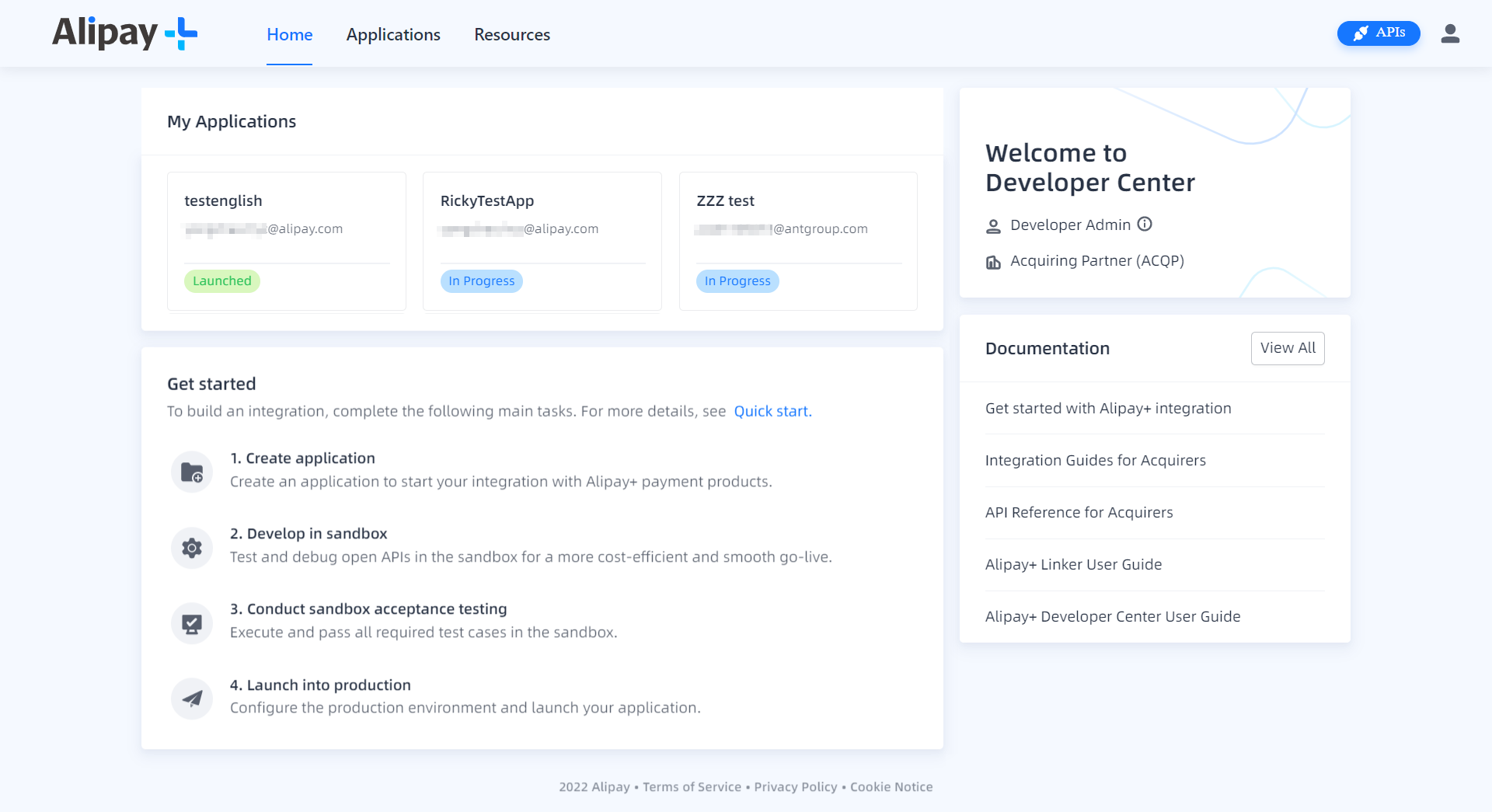The height and width of the screenshot is (812, 1492).
Task: Click the APIs rocket button
Action: [1379, 33]
